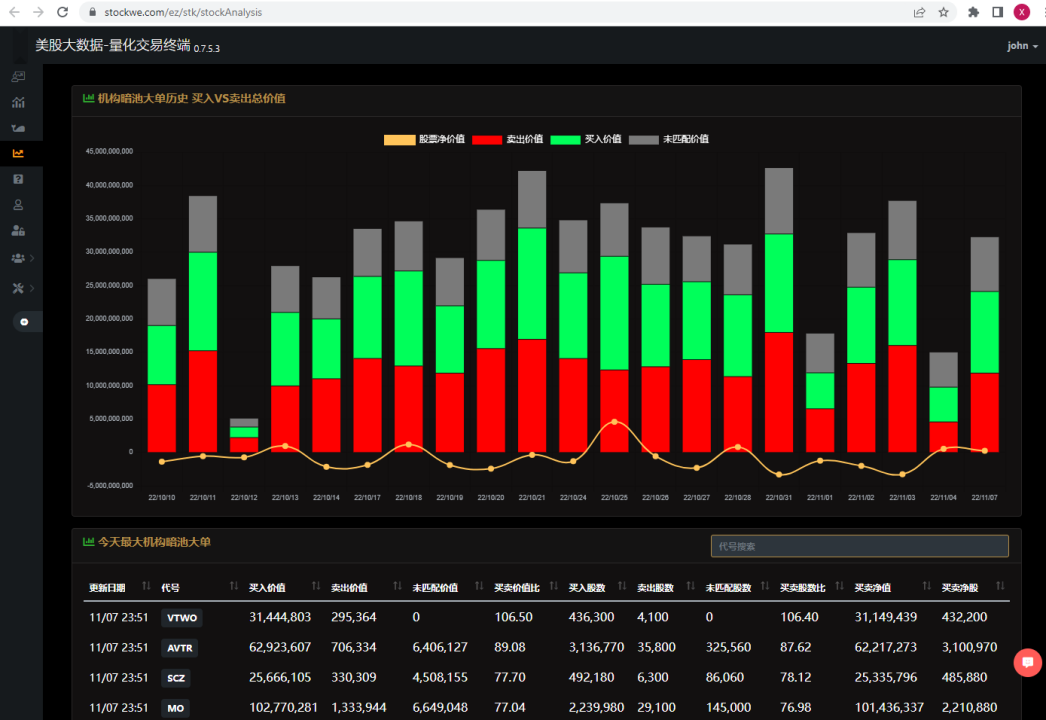Open the VTWO ticker badge
This screenshot has width=1046, height=720.
click(181, 618)
